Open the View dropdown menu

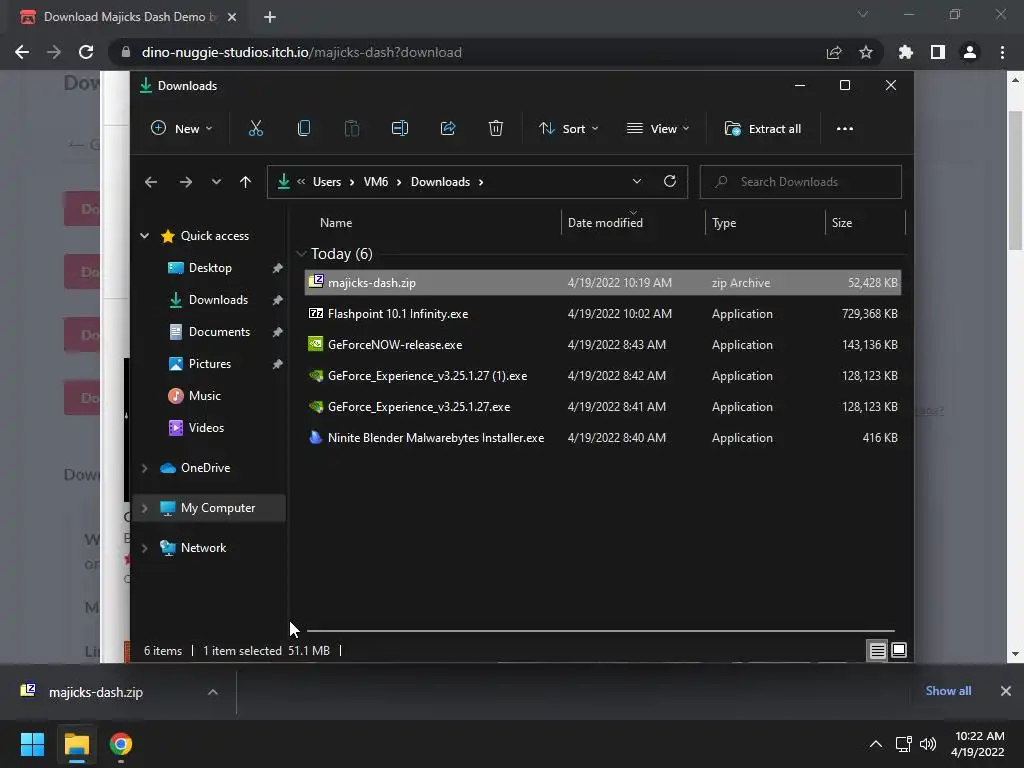[658, 129]
